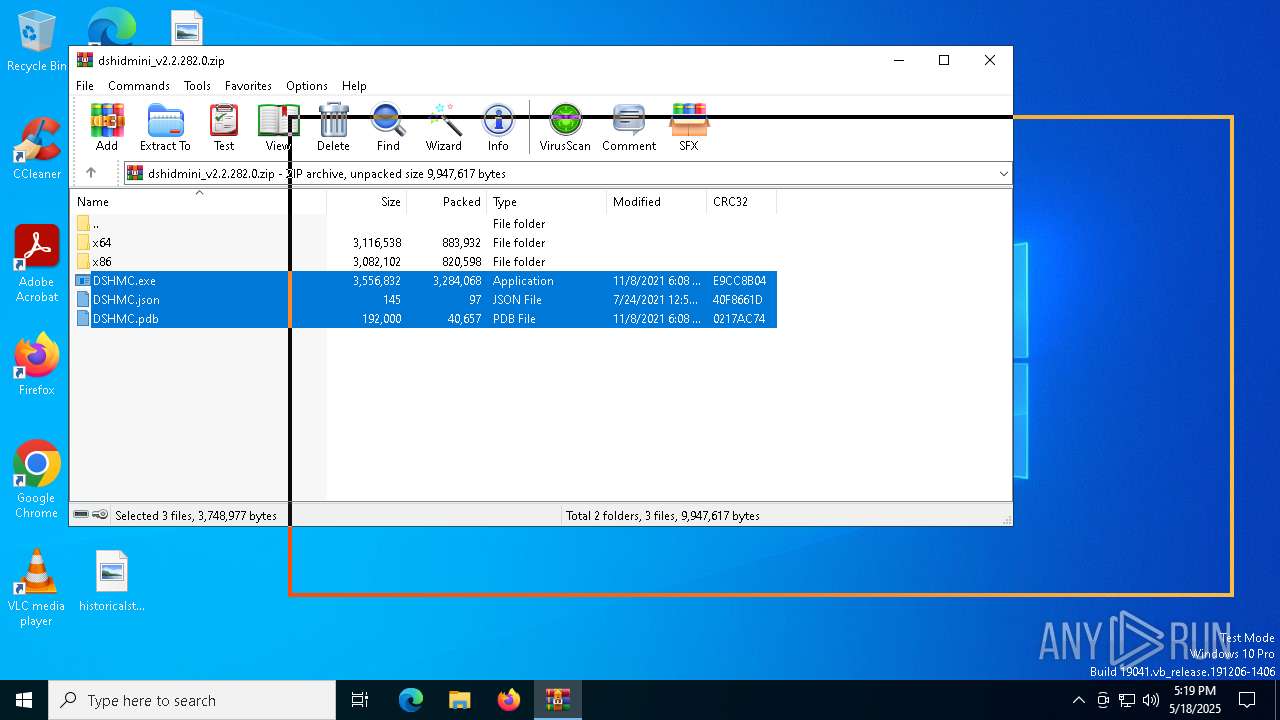Sort files by Modified column

pos(657,202)
